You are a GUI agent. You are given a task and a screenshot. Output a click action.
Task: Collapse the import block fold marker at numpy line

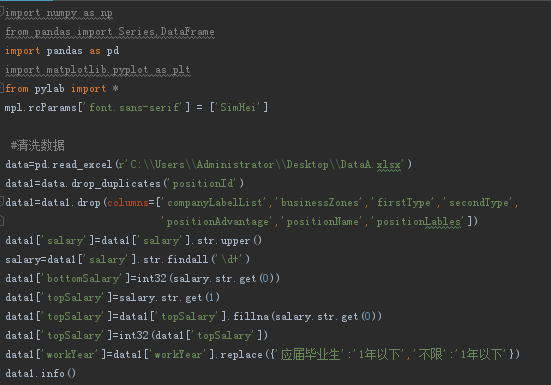pos(2,12)
